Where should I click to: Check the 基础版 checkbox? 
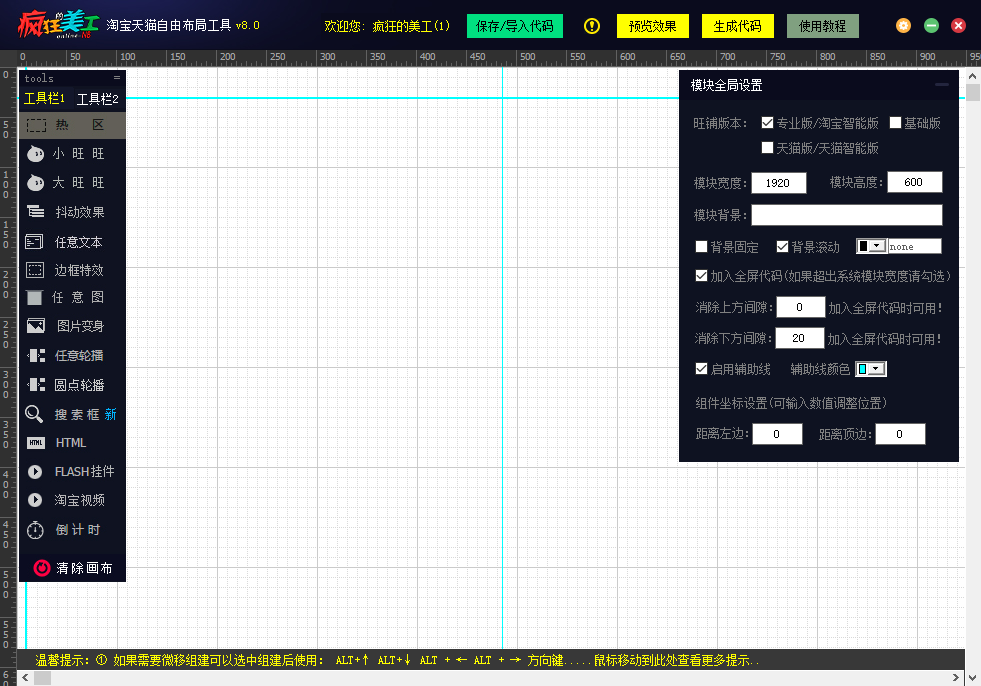(x=895, y=123)
